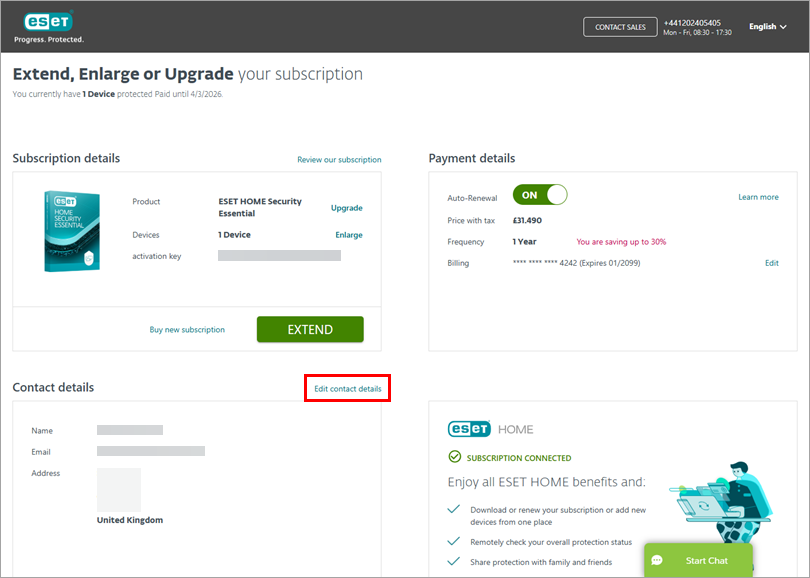
Task: Edit the billing card details
Action: tap(771, 263)
